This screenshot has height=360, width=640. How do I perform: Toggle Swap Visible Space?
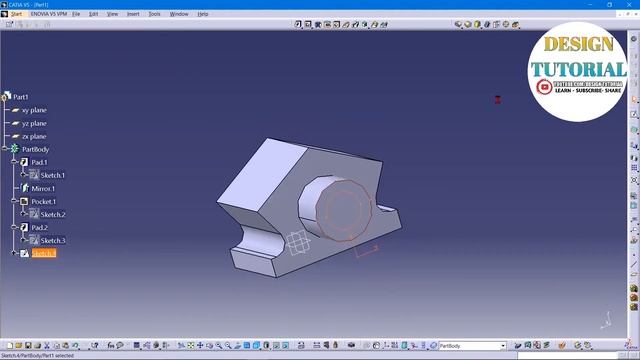pyautogui.click(x=285, y=345)
